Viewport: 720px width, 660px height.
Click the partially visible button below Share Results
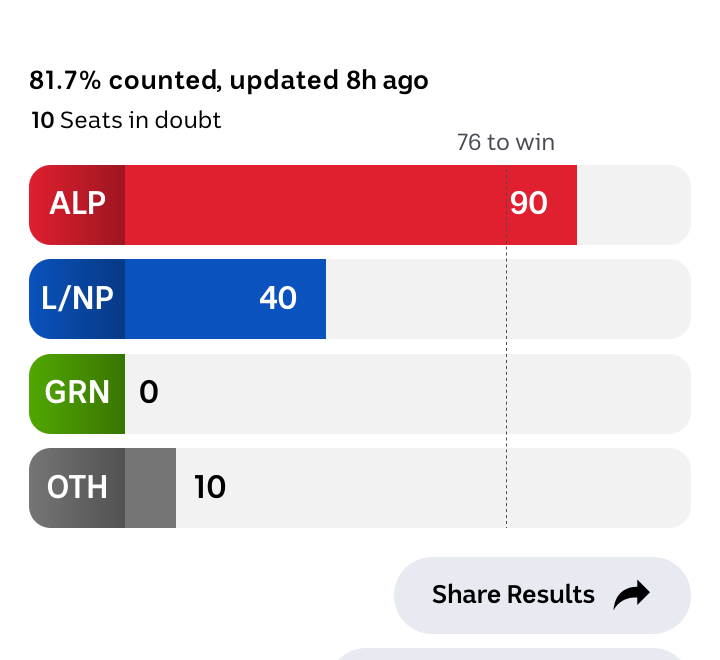click(x=512, y=654)
